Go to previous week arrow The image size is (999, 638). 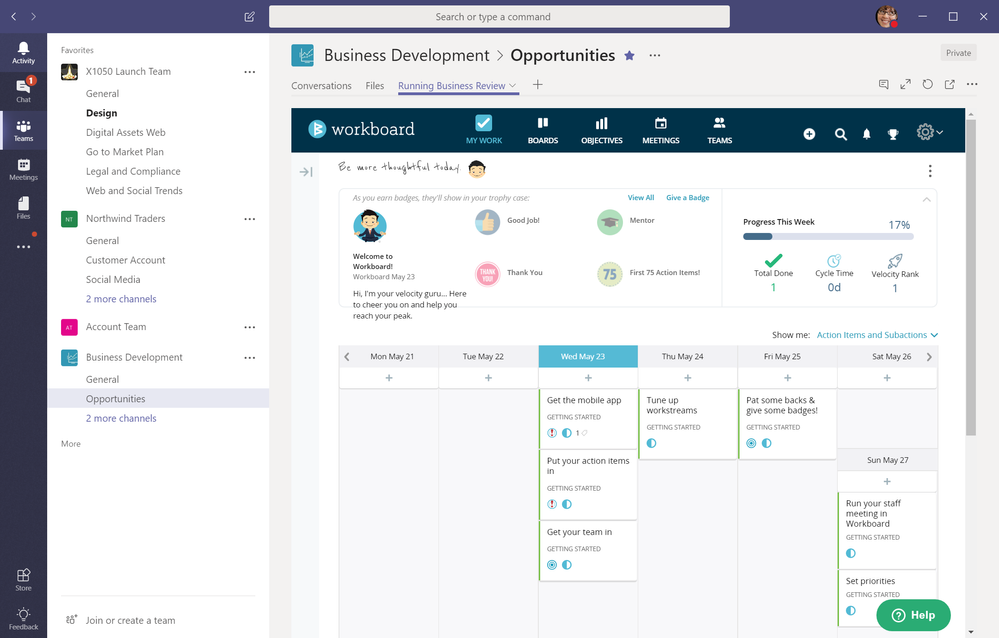[347, 357]
